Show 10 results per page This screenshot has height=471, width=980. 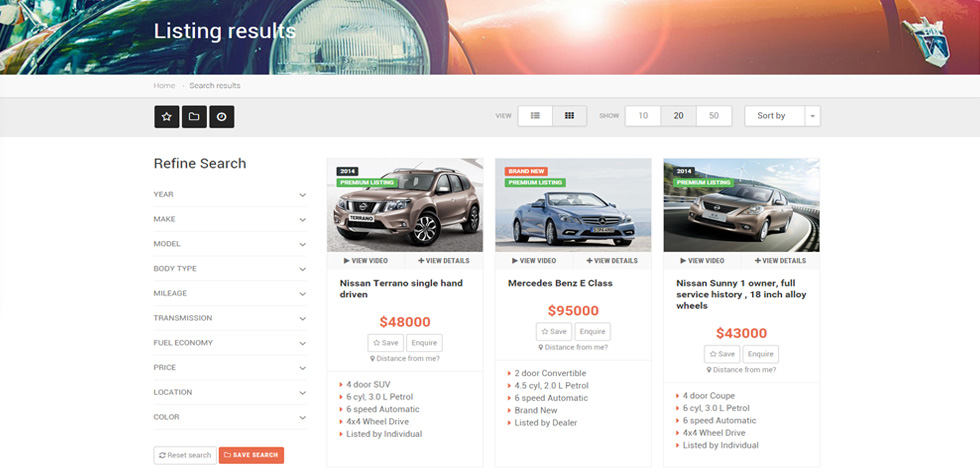click(x=643, y=116)
